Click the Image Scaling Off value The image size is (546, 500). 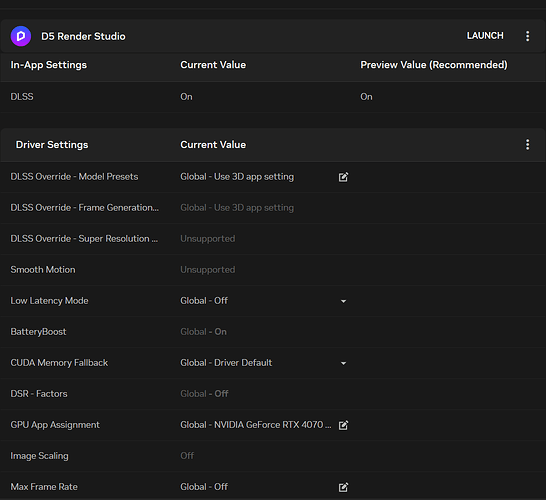tap(187, 456)
